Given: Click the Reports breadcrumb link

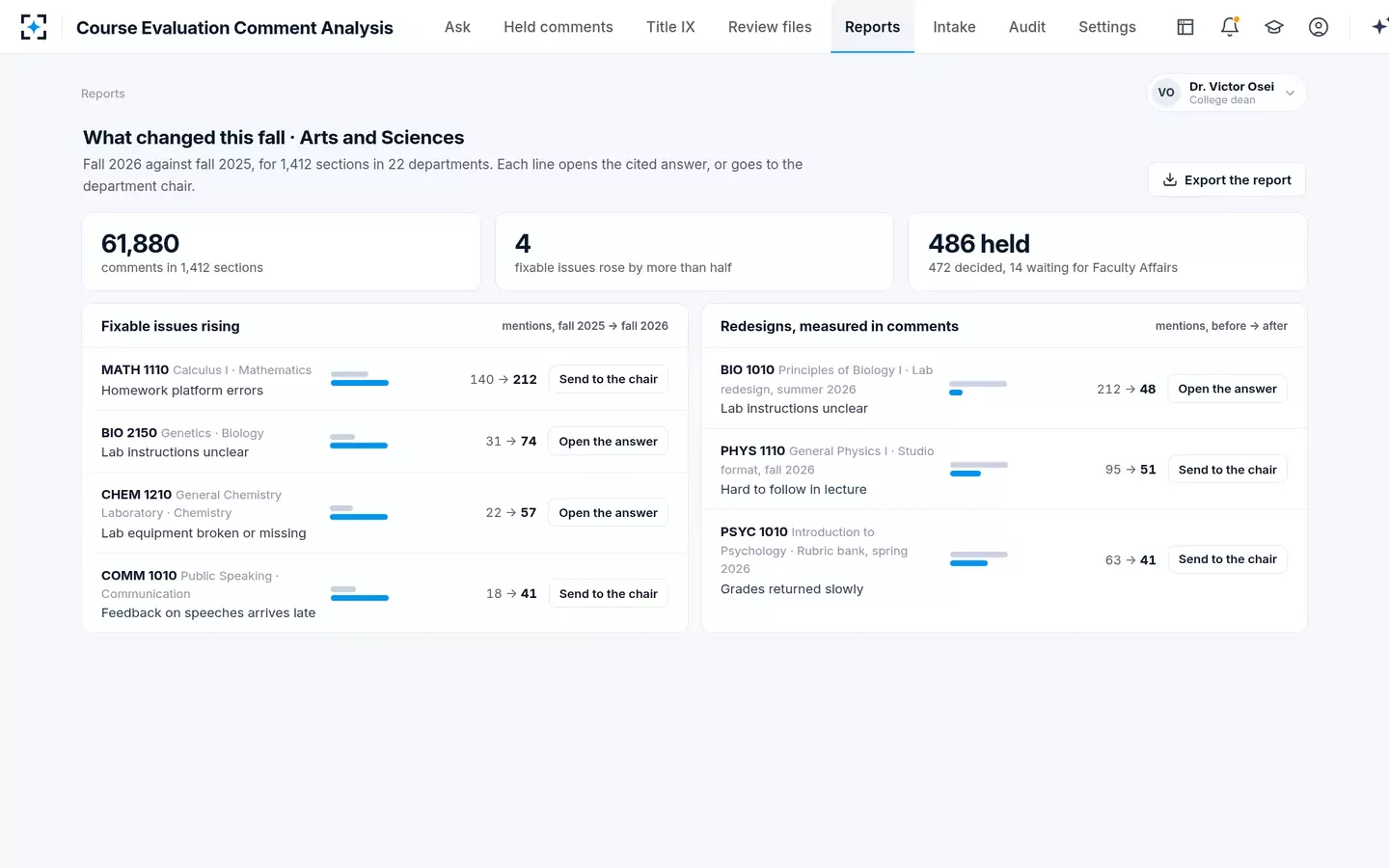Looking at the screenshot, I should (103, 94).
